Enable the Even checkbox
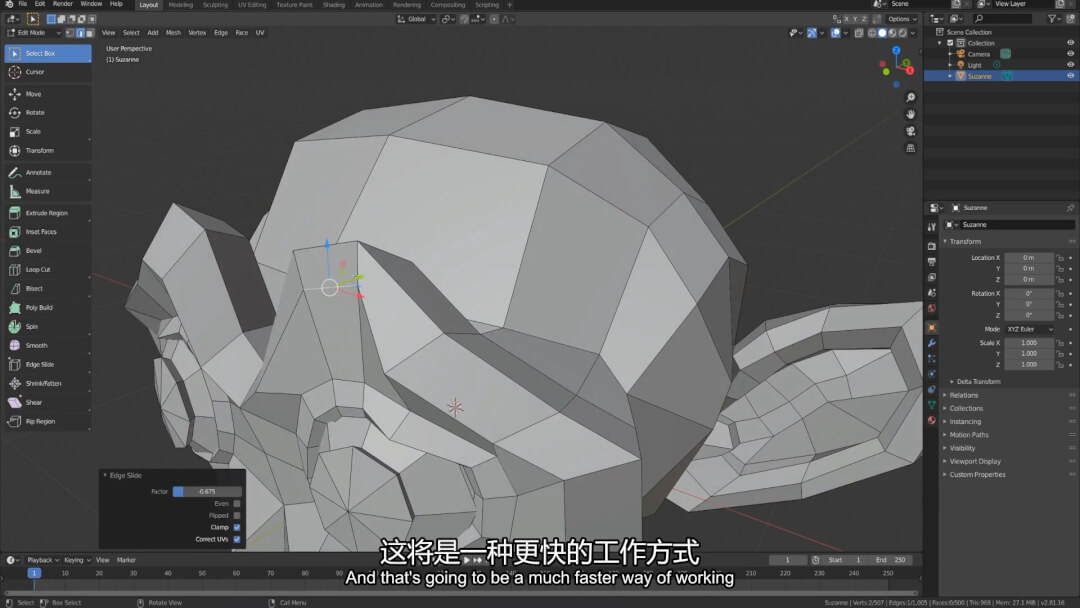This screenshot has height=608, width=1080. (237, 503)
